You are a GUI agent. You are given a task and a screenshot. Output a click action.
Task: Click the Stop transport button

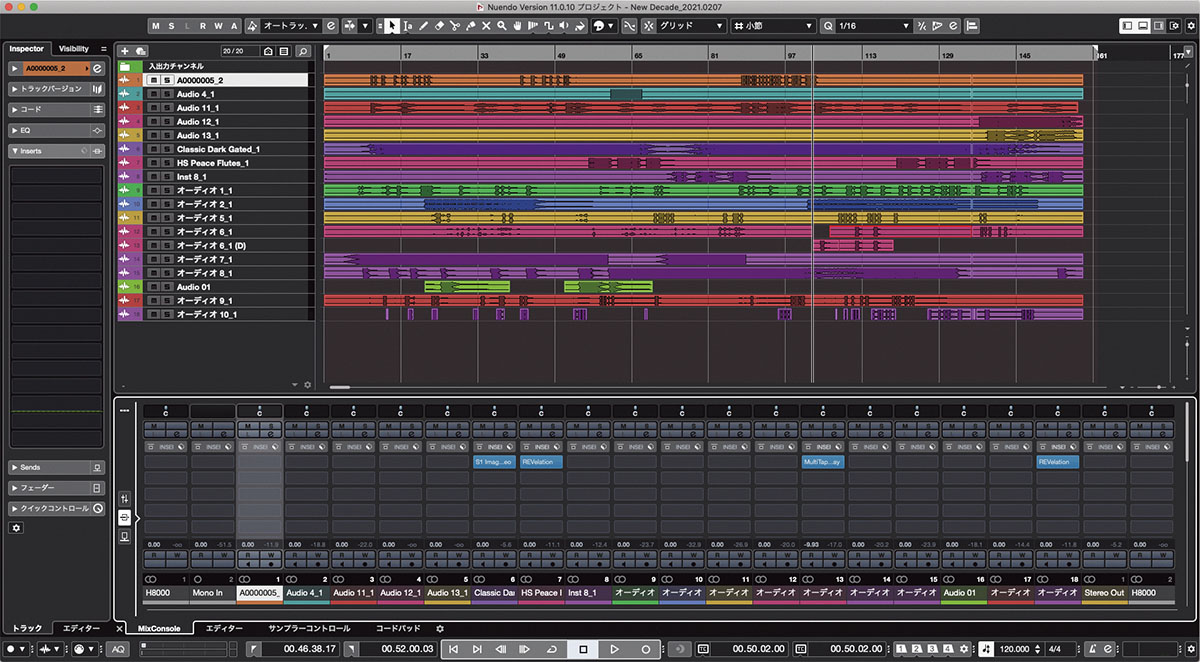(x=583, y=649)
